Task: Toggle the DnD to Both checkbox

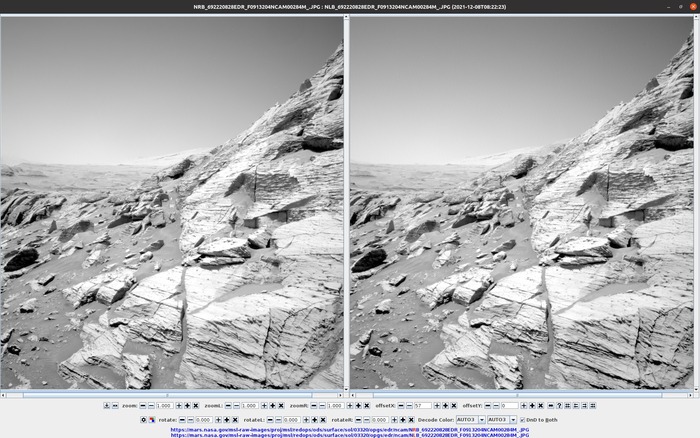Action: (523, 419)
